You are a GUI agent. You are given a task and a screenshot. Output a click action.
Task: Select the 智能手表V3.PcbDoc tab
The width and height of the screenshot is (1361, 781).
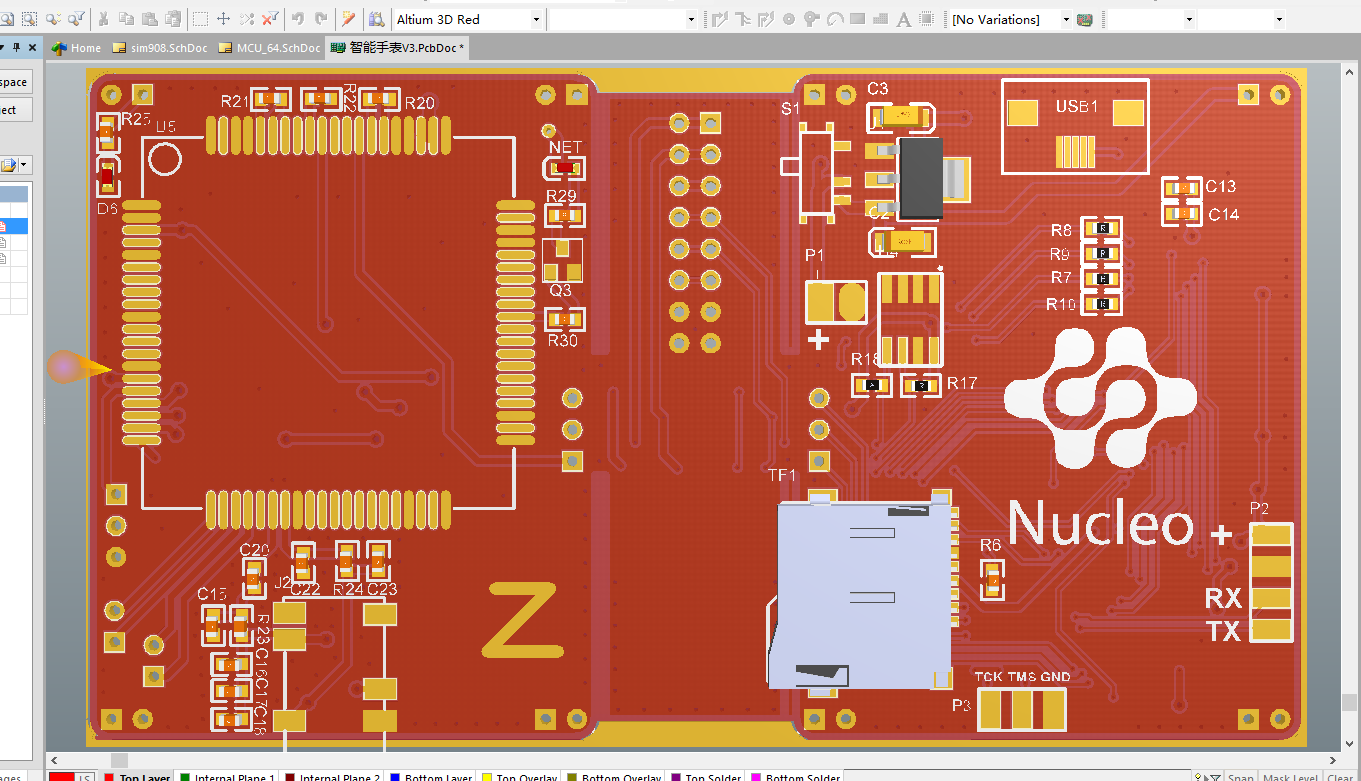click(397, 48)
